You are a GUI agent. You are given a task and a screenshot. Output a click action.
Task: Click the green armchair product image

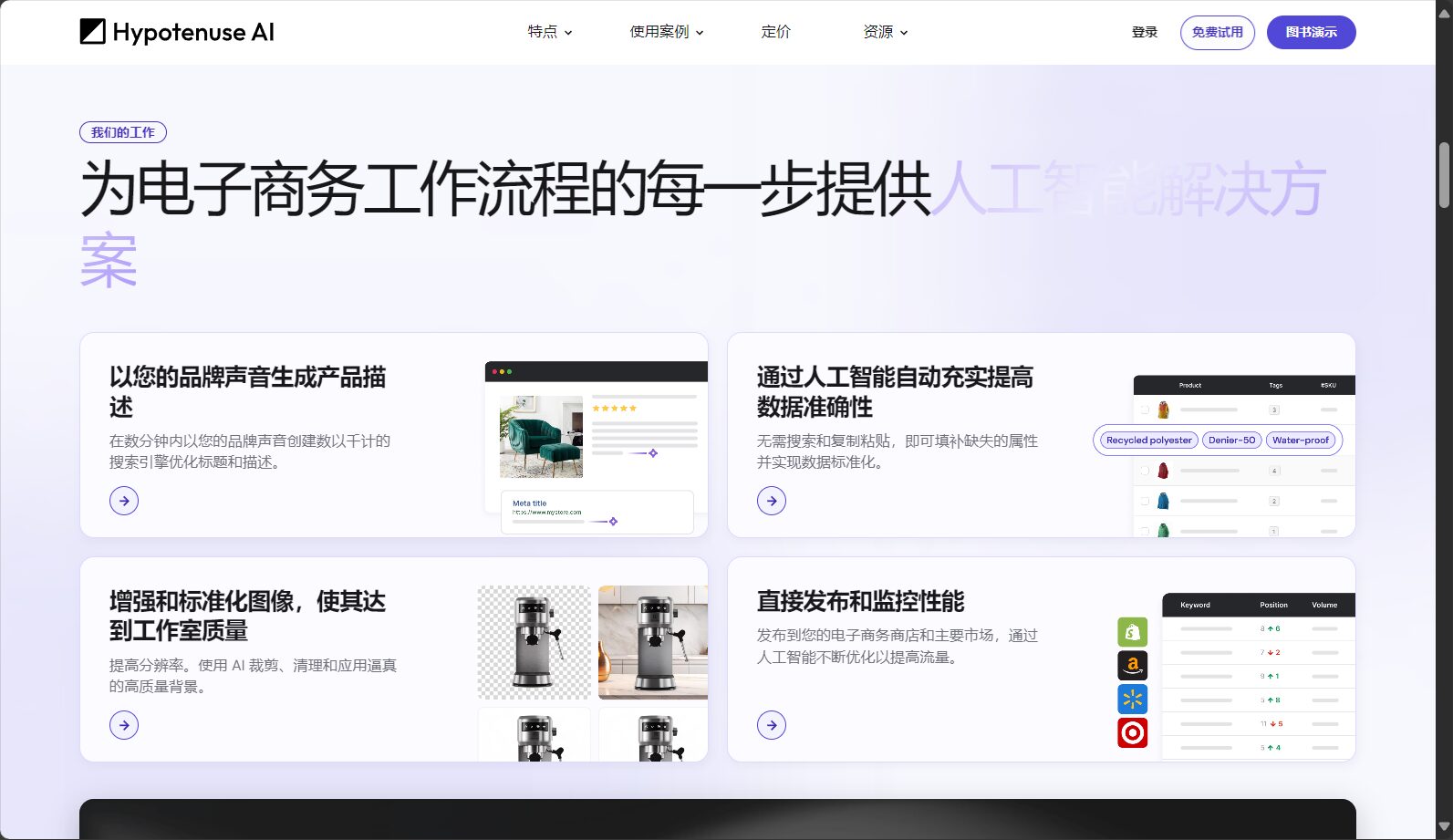coord(541,437)
